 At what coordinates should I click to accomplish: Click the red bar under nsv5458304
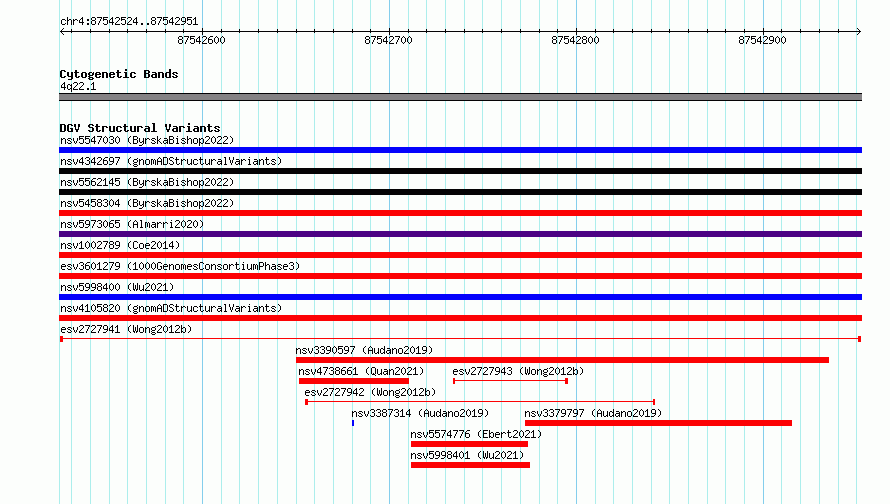tap(460, 213)
